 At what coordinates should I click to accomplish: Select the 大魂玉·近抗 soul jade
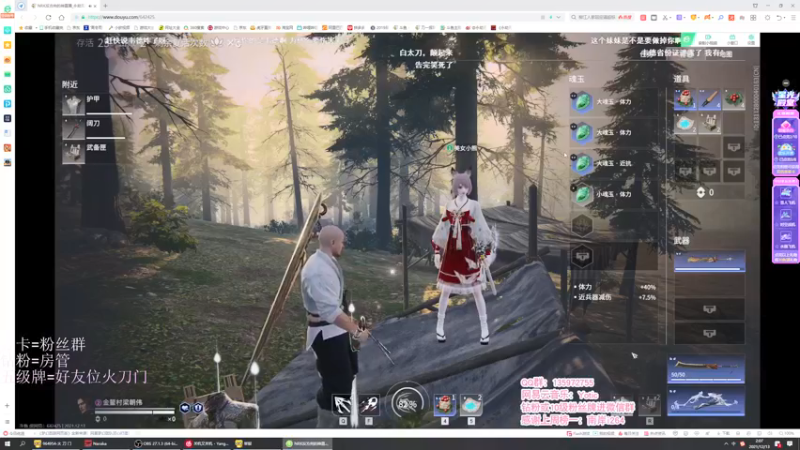point(614,164)
